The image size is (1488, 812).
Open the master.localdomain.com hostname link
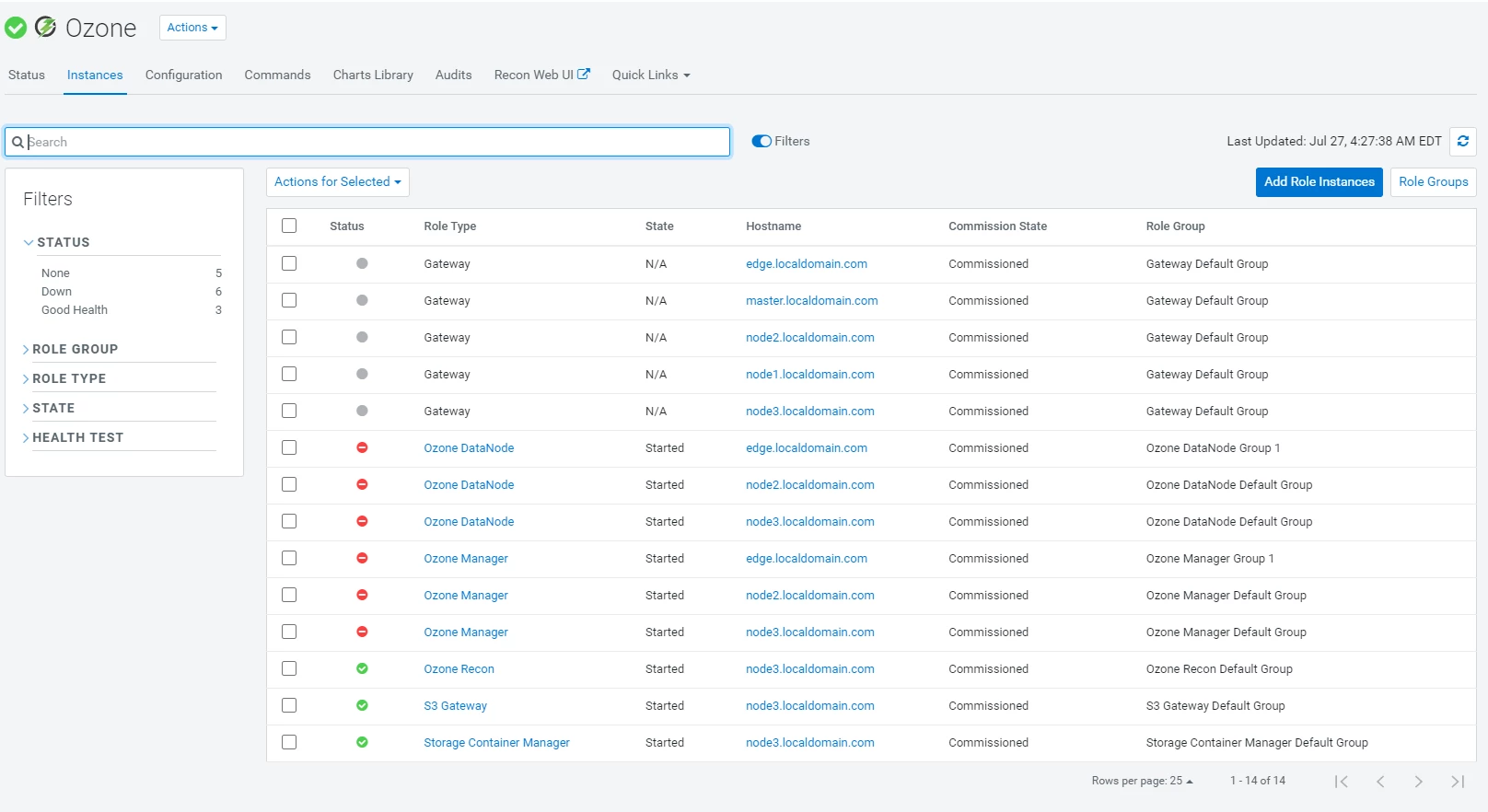pyautogui.click(x=812, y=300)
